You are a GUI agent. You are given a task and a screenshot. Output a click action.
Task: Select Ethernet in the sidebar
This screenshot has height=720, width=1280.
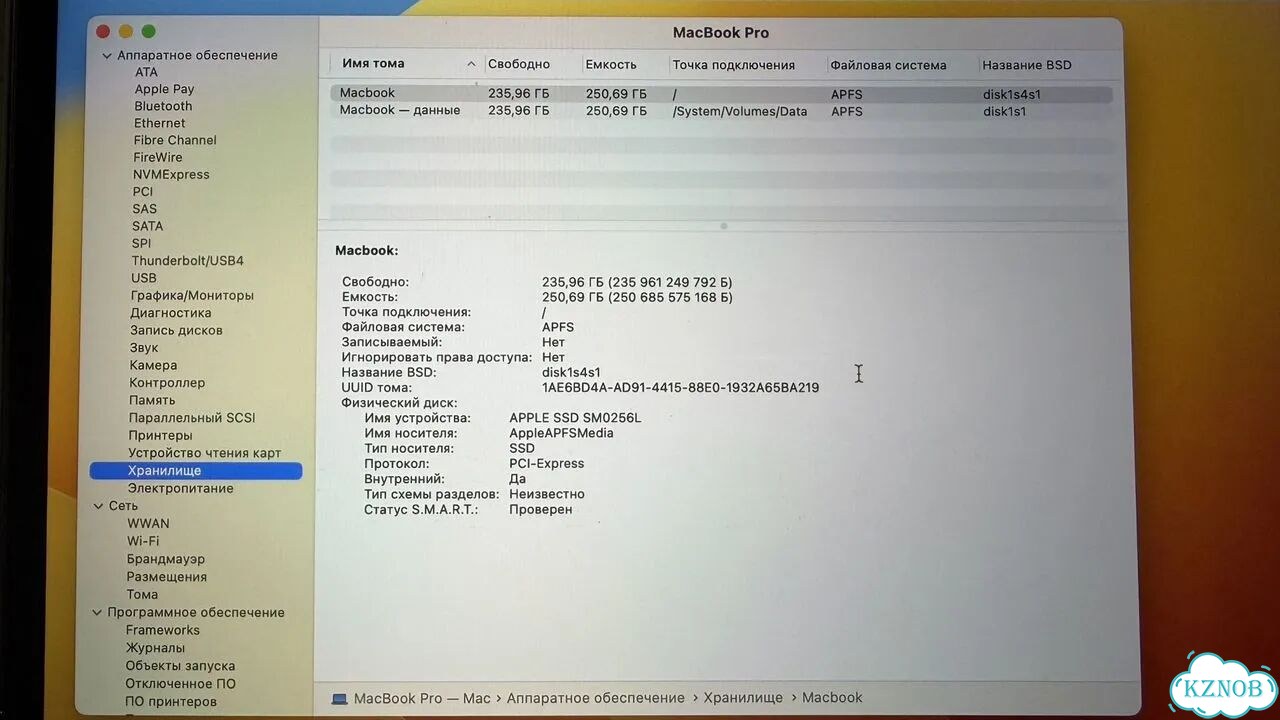[x=159, y=123]
